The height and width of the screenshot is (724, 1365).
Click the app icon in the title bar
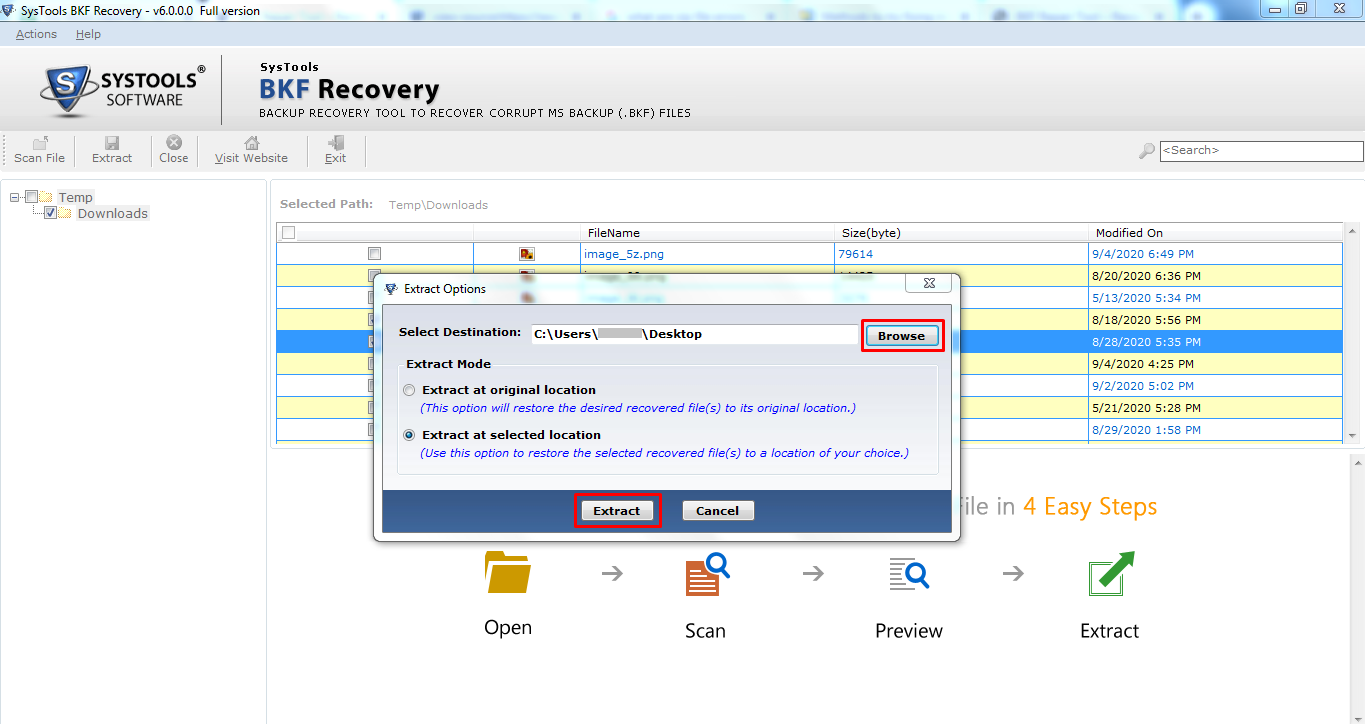point(10,11)
